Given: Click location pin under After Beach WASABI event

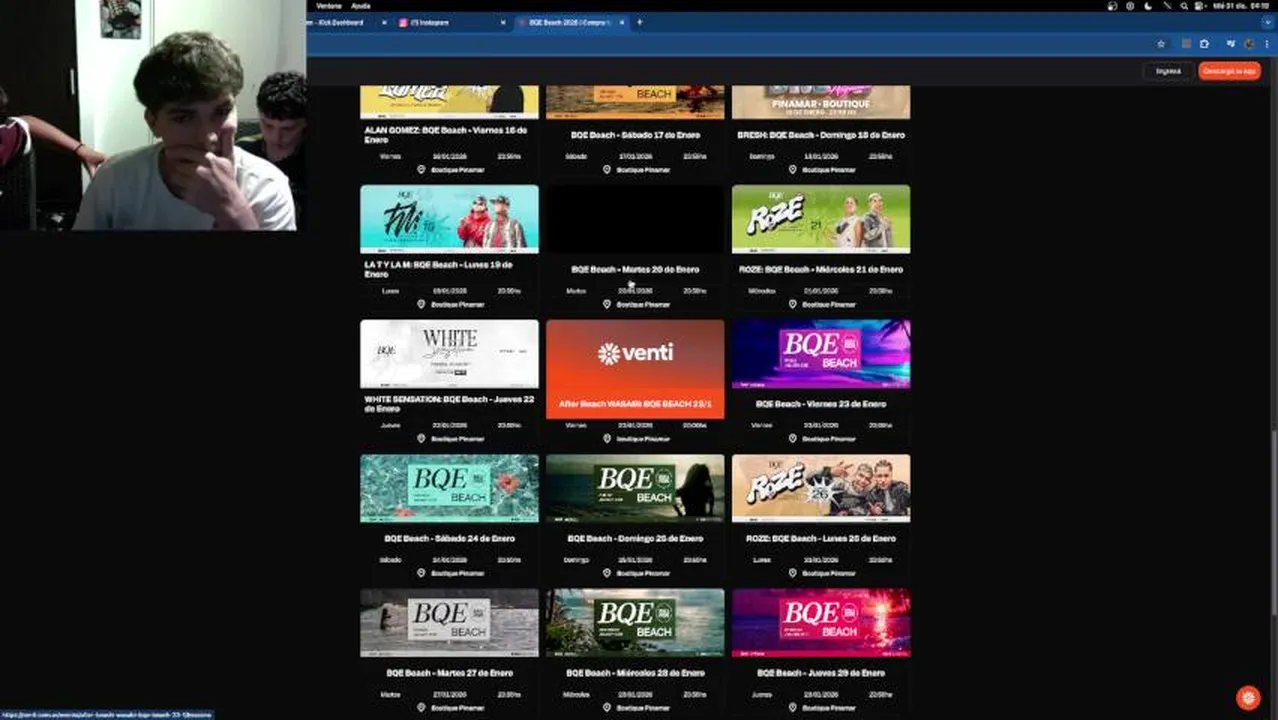Looking at the screenshot, I should click(x=607, y=439).
